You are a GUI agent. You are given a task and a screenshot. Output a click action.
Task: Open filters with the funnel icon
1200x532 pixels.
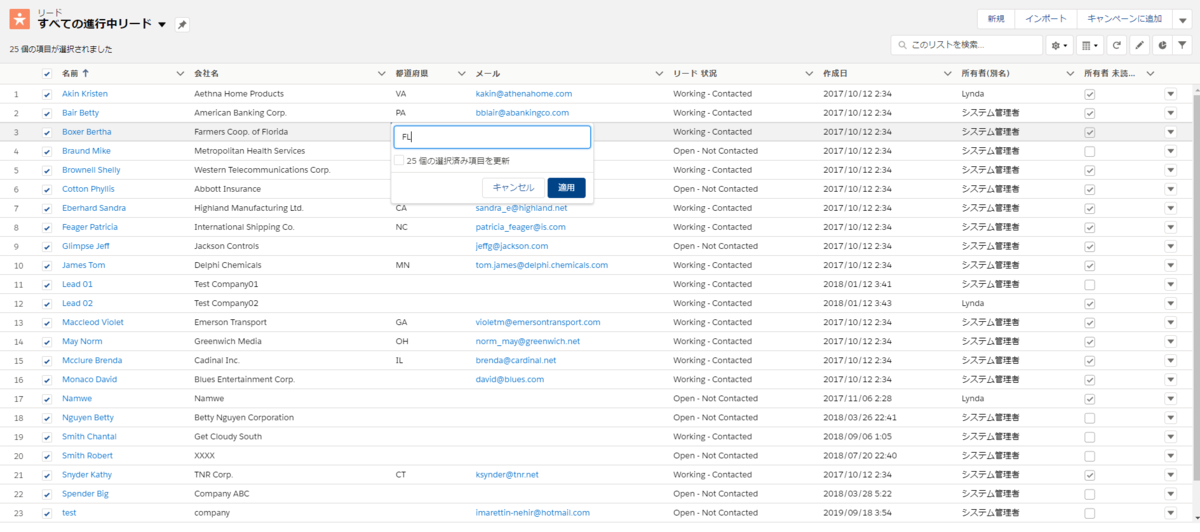coord(1183,45)
